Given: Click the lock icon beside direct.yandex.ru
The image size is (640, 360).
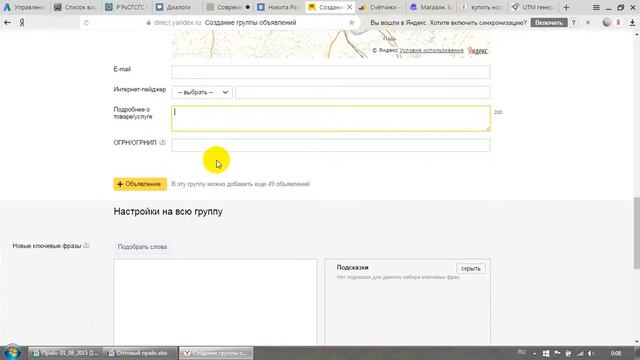Looking at the screenshot, I should click(149, 23).
